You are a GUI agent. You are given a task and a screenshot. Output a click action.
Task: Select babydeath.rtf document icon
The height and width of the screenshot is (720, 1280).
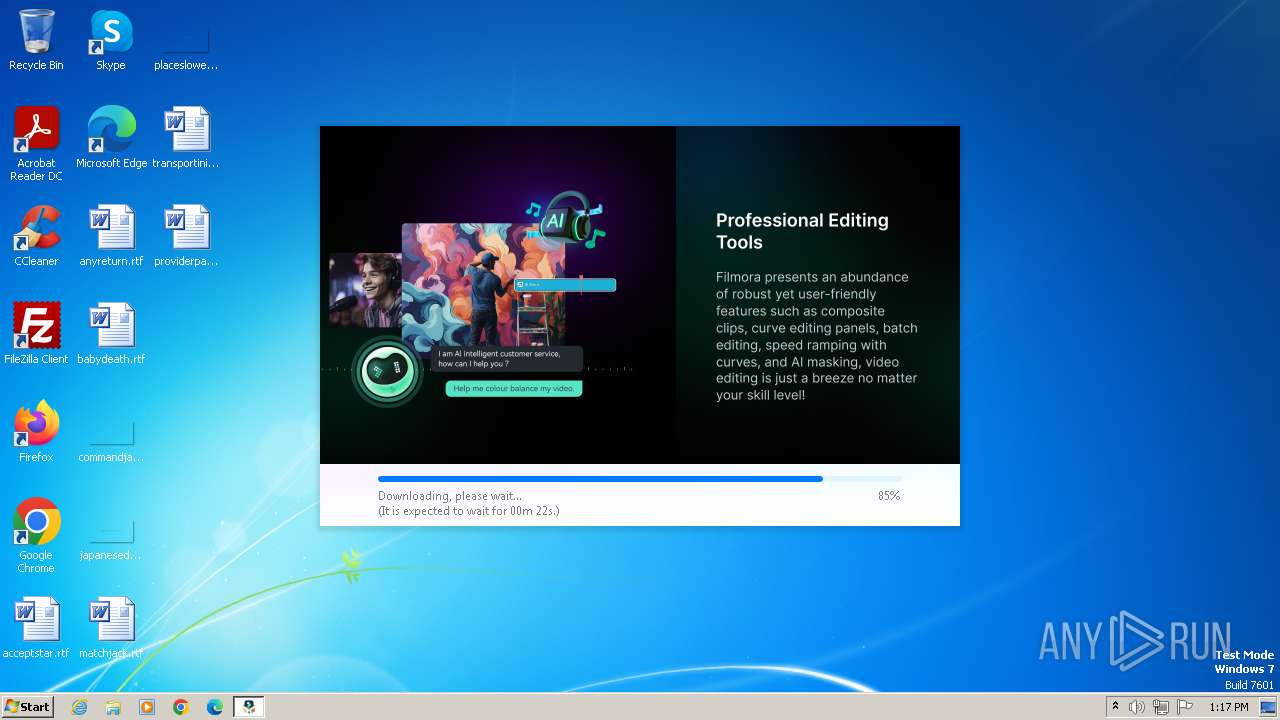pos(111,333)
